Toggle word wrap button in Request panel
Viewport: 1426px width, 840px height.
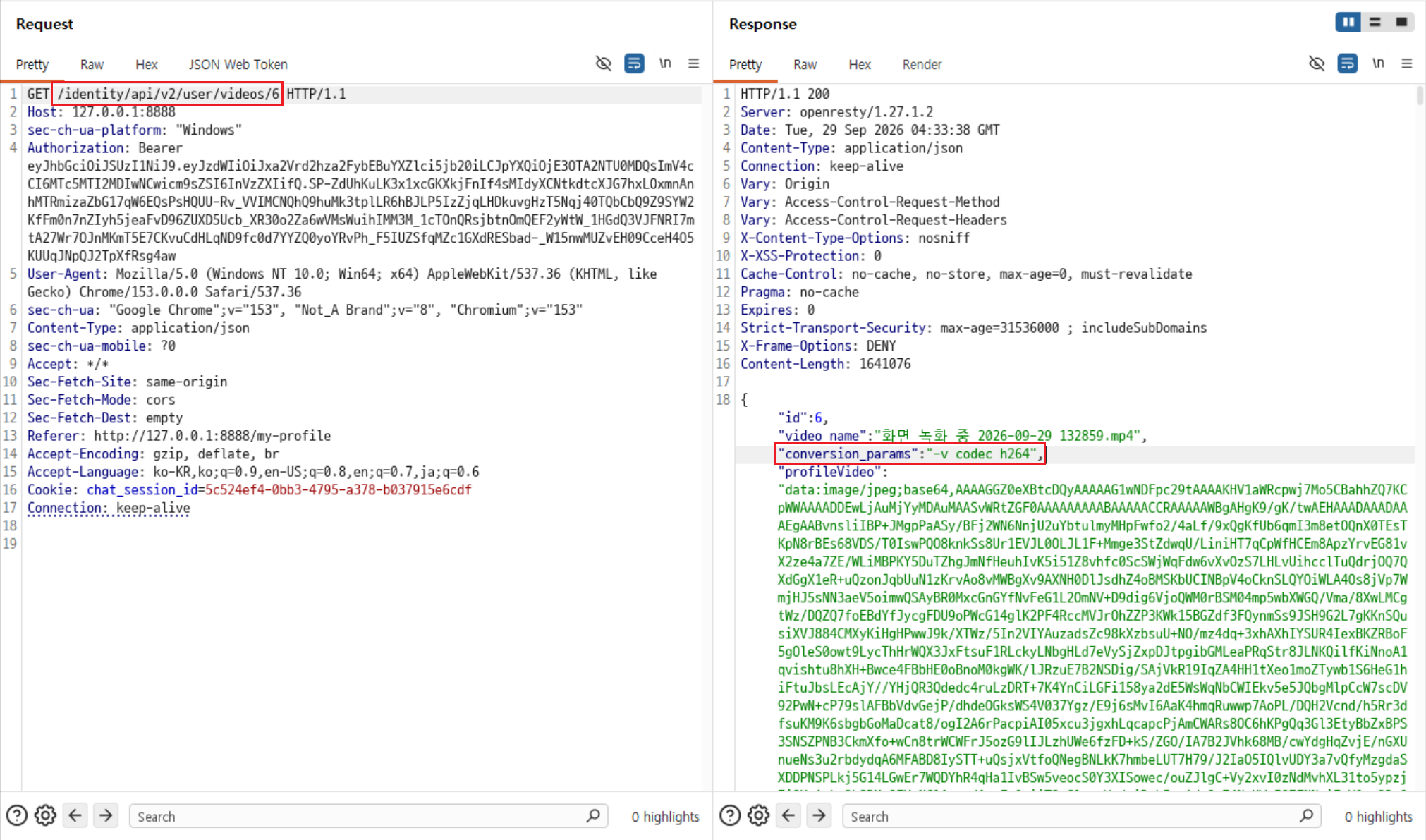[x=634, y=63]
